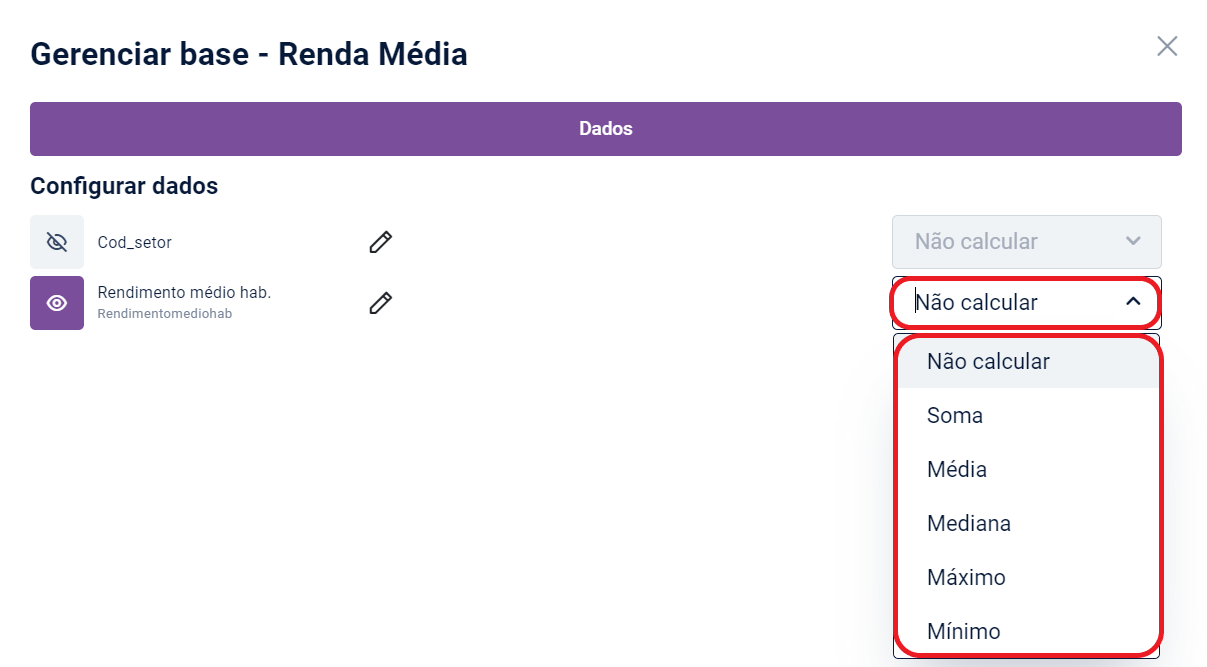Click the chevron-up arrow on open dropdown

click(1133, 302)
